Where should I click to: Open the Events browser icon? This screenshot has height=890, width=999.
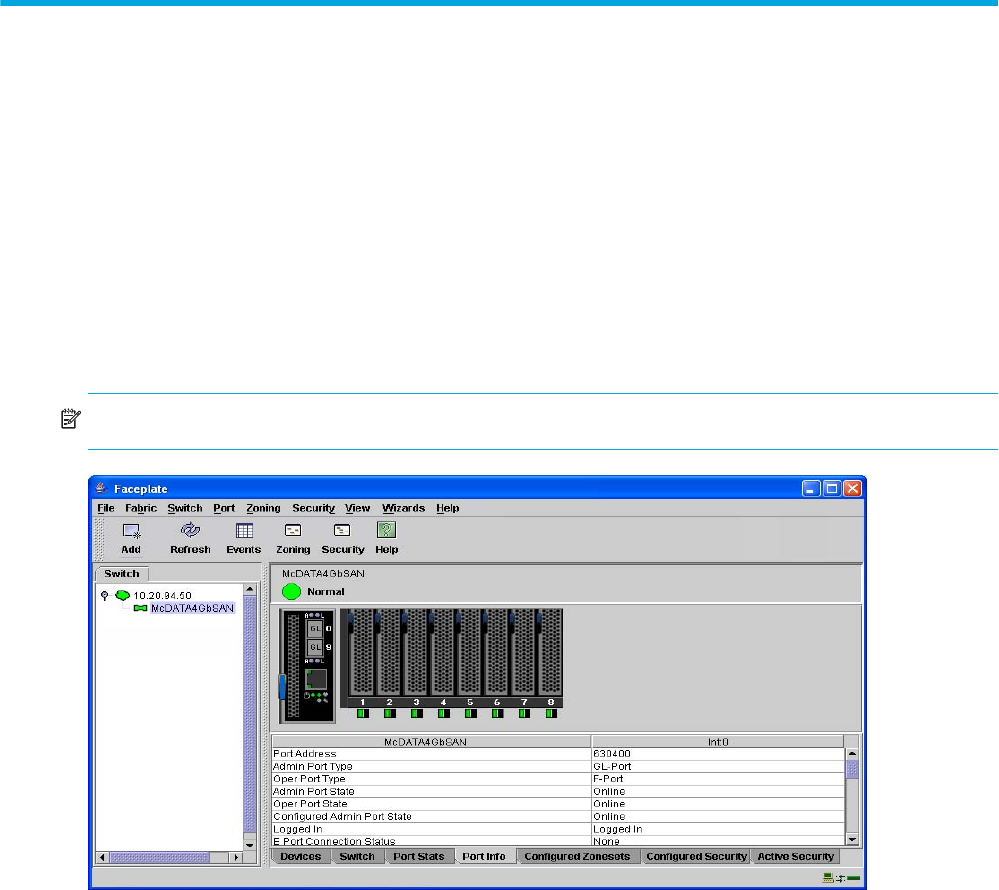[244, 531]
